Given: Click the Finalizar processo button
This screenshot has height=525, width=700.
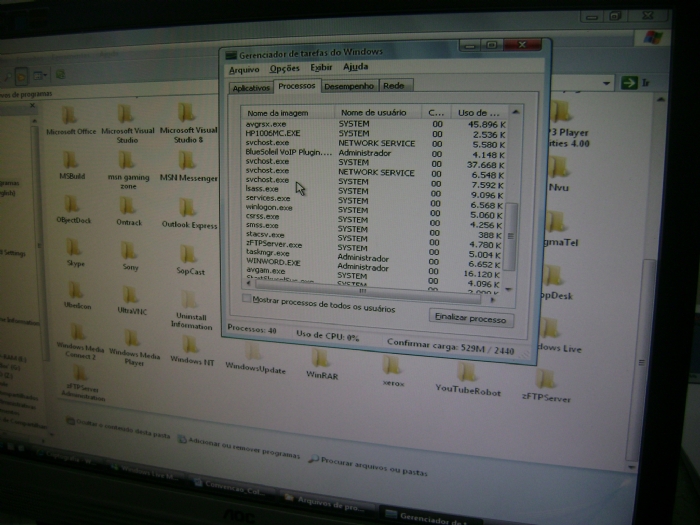Looking at the screenshot, I should [x=471, y=319].
